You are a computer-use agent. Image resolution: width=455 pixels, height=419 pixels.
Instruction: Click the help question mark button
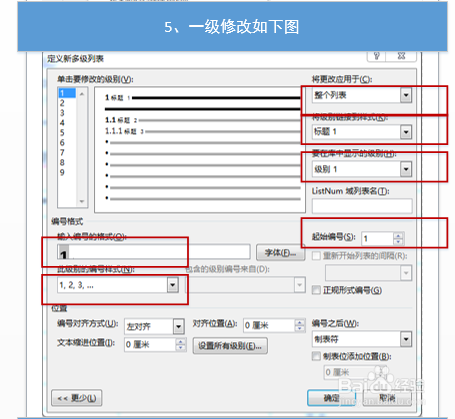pos(377,56)
